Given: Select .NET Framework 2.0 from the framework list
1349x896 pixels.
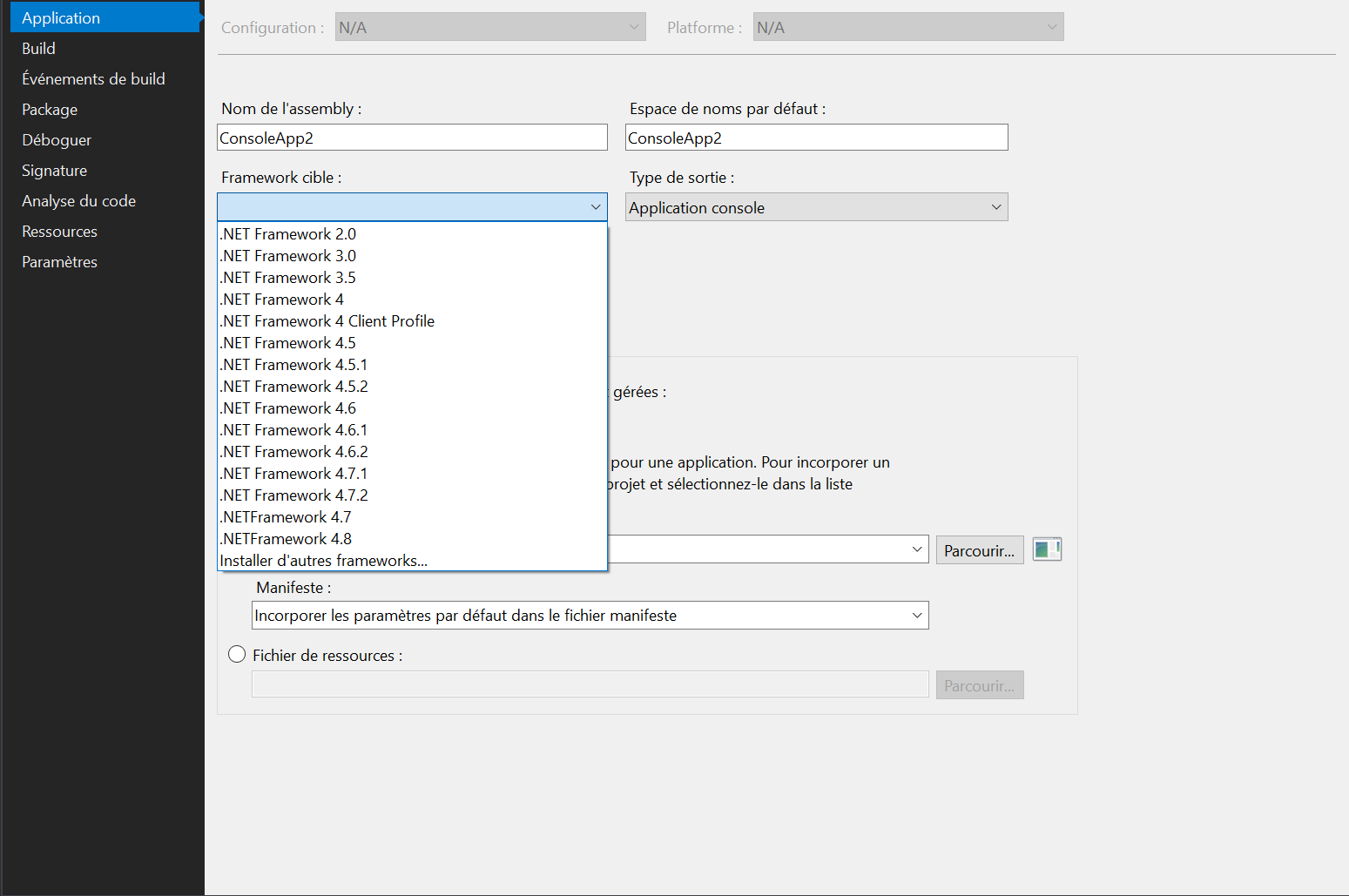Looking at the screenshot, I should click(x=287, y=233).
